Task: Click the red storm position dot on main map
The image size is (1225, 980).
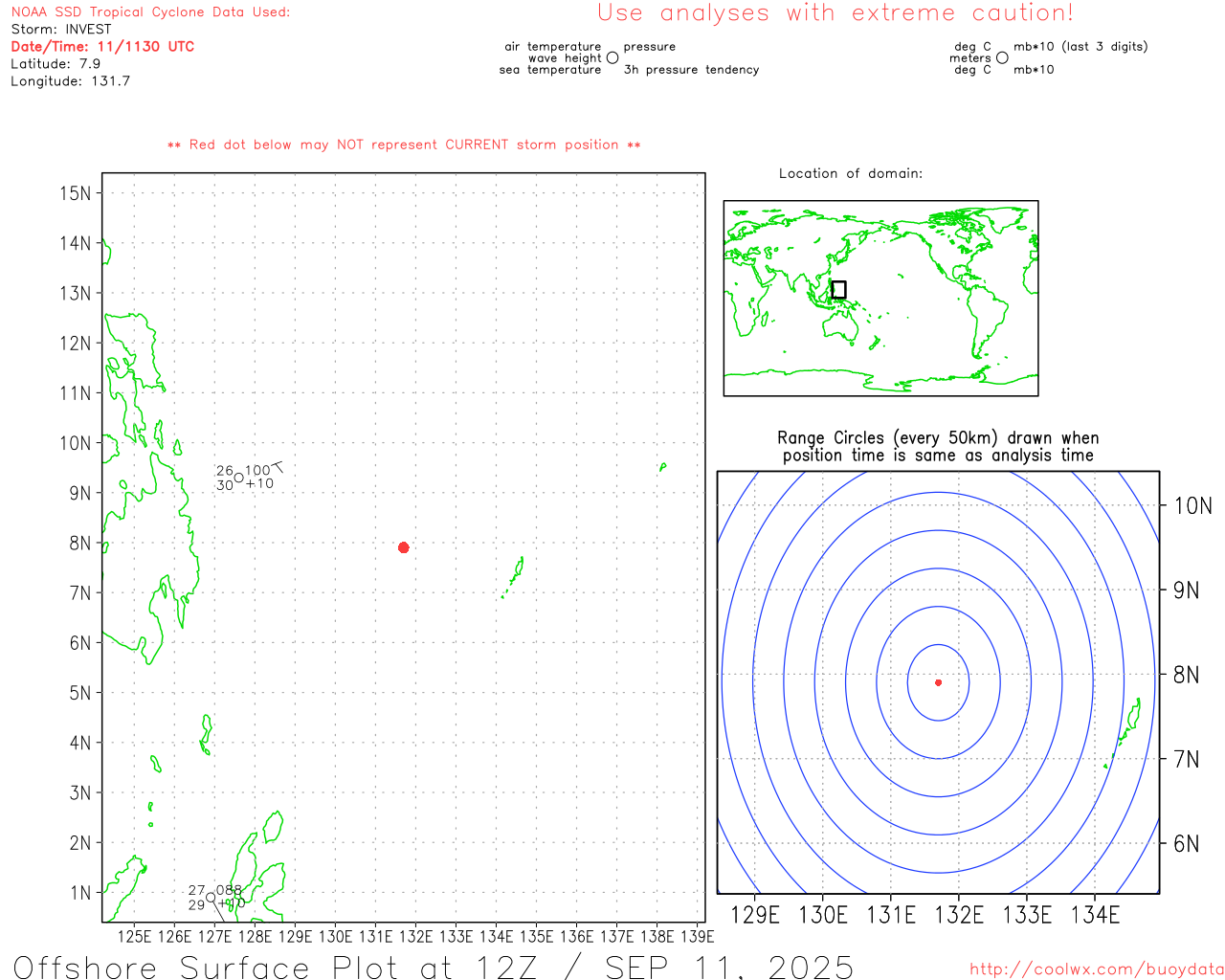Action: coord(404,547)
